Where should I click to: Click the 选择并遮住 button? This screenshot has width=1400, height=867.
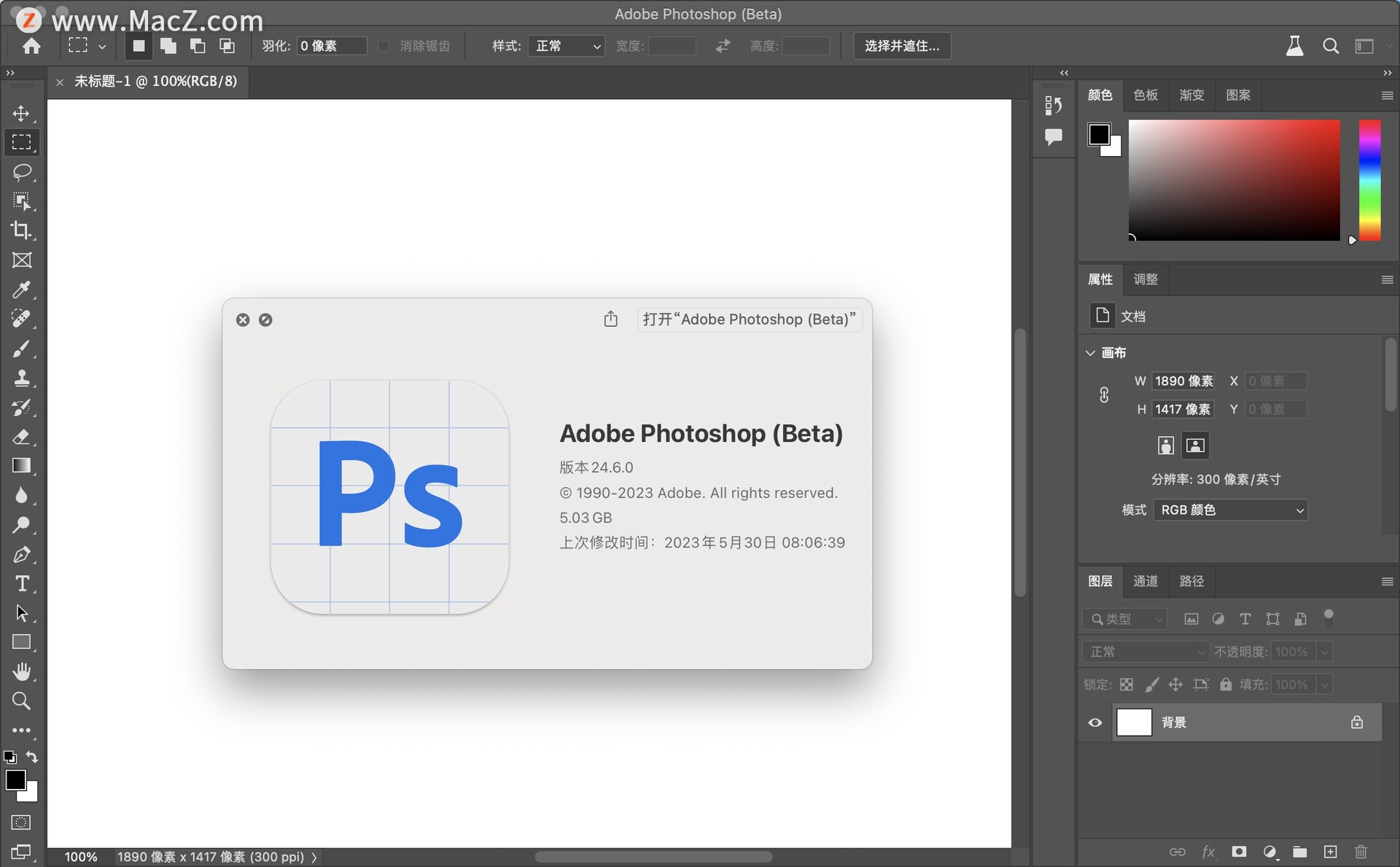click(902, 46)
